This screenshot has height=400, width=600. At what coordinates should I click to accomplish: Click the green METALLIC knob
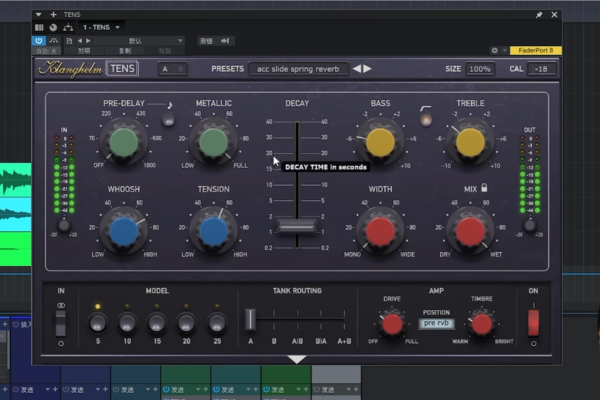pos(213,142)
